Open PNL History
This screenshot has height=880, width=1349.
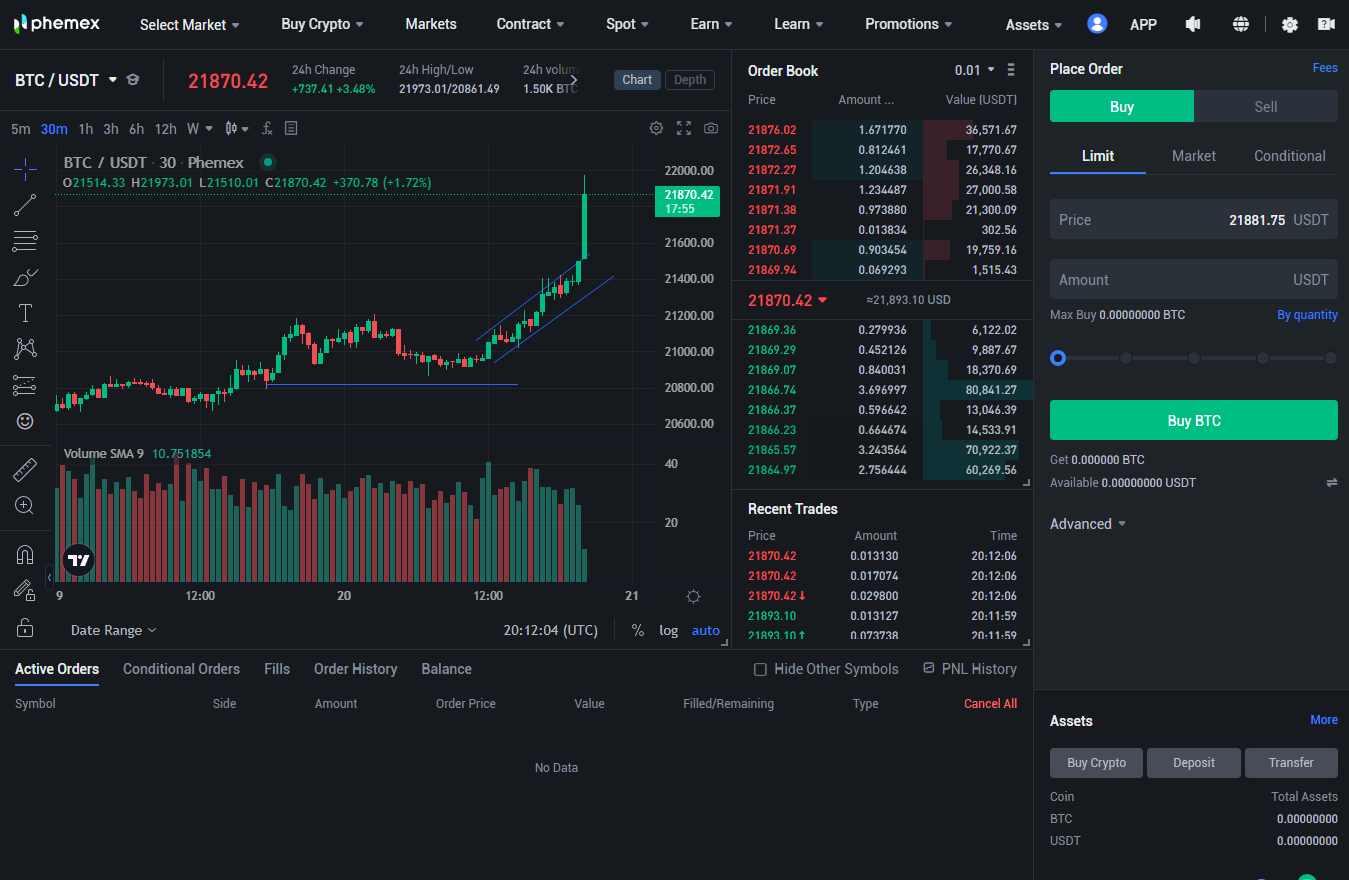coord(970,669)
